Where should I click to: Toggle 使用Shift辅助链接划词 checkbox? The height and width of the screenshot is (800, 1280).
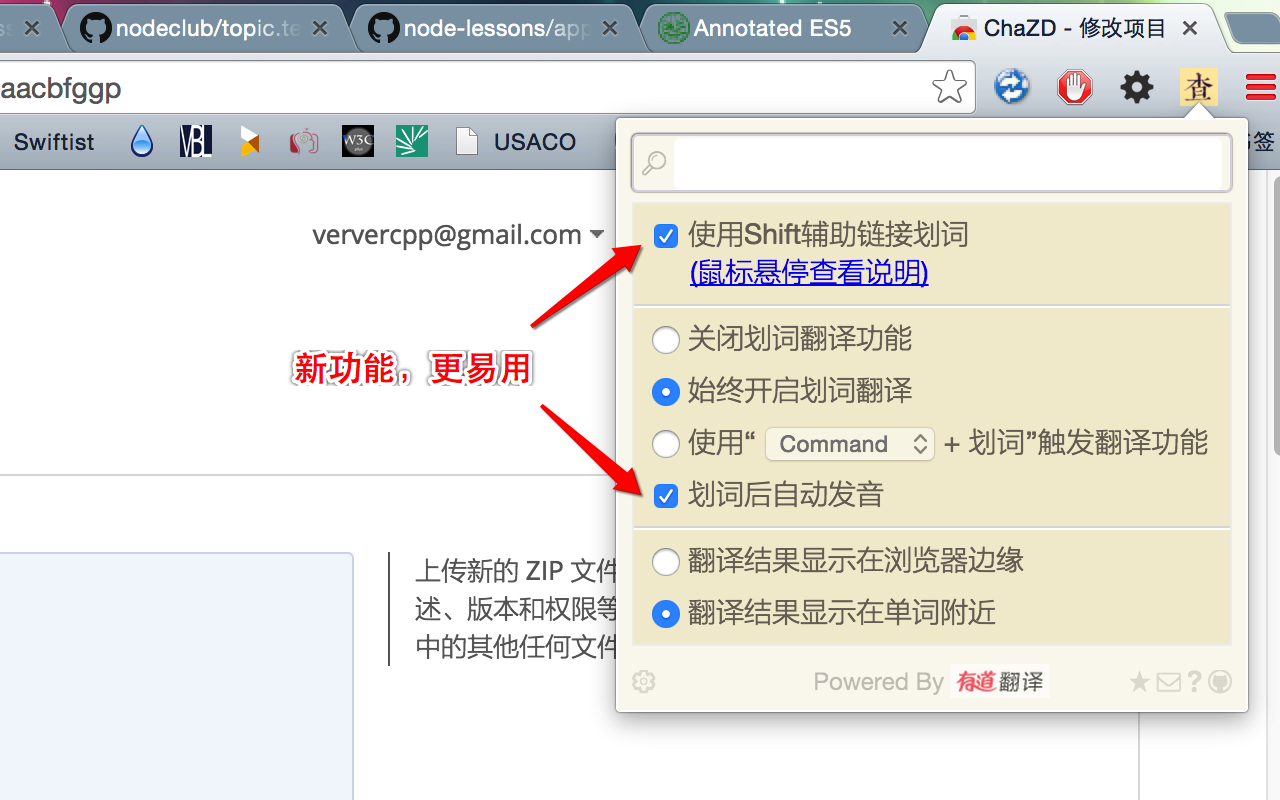point(666,236)
